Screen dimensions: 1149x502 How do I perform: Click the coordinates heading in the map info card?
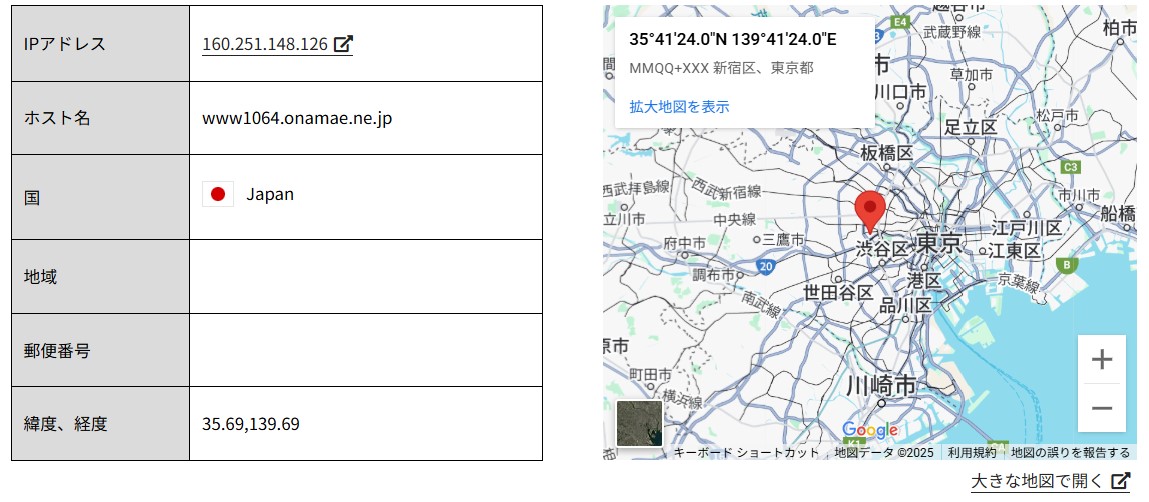732,39
